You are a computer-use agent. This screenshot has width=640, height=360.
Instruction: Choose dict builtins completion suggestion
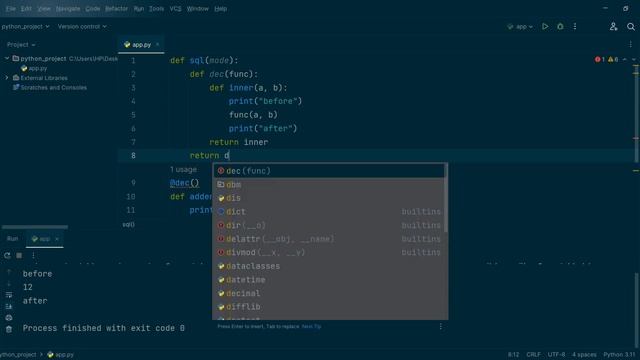pos(329,211)
